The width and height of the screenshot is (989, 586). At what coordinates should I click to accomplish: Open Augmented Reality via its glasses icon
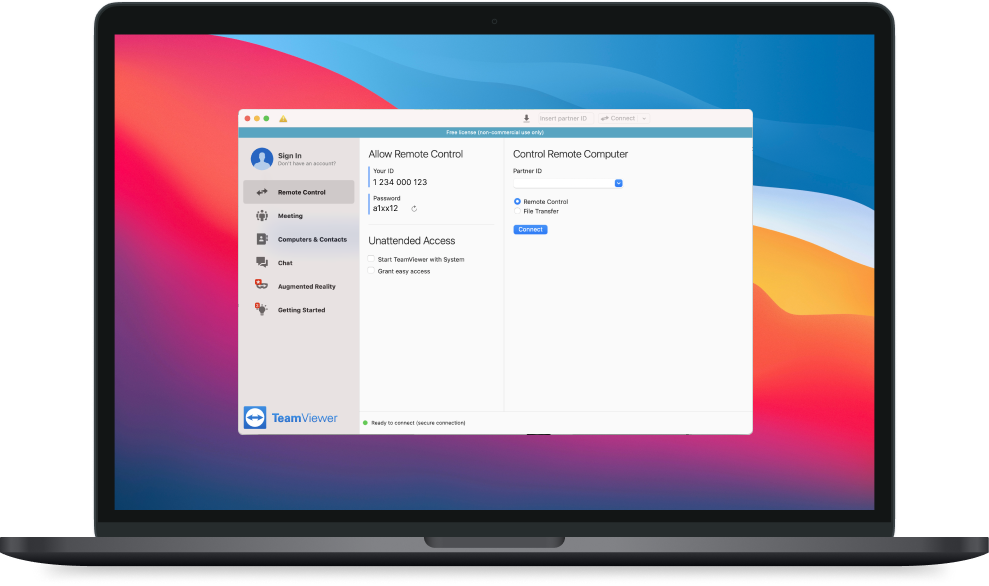(x=261, y=284)
